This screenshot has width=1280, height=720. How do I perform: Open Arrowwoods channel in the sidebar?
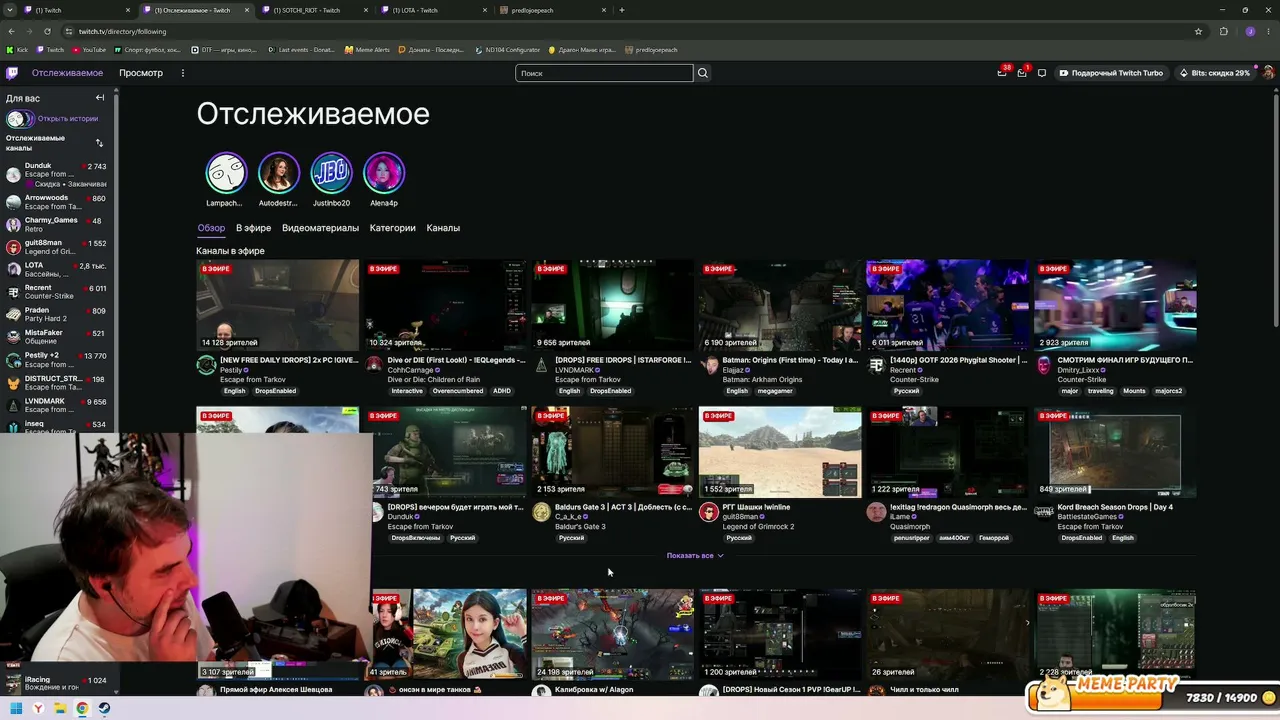[56, 202]
